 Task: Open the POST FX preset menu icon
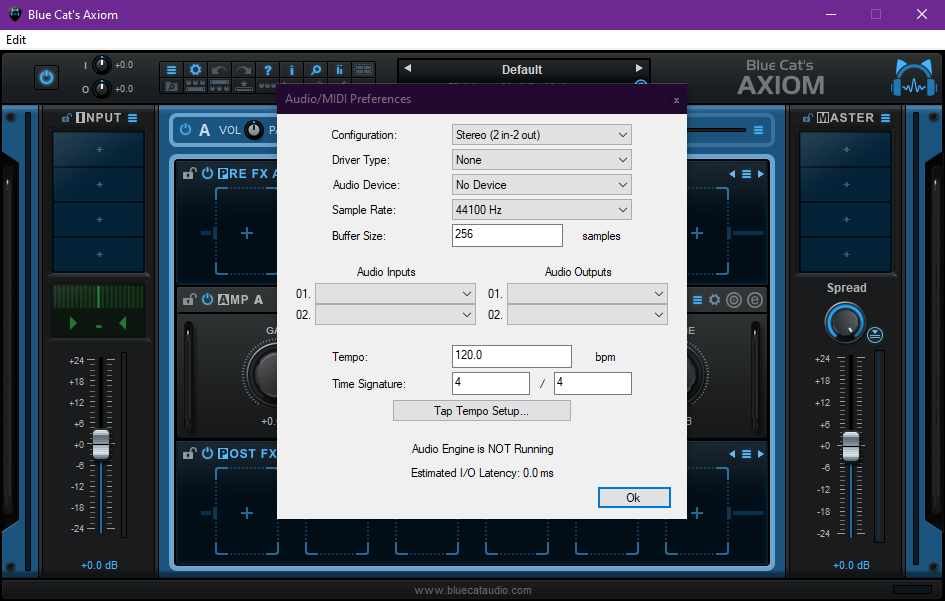746,454
